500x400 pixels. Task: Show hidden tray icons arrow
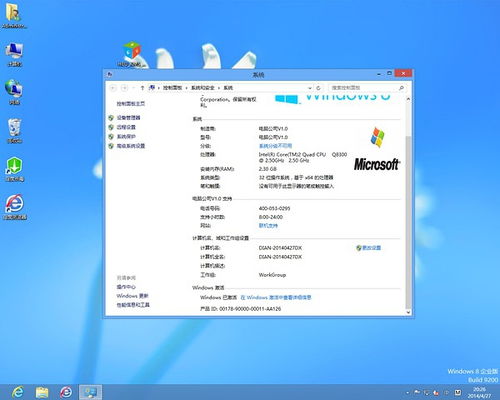point(407,393)
